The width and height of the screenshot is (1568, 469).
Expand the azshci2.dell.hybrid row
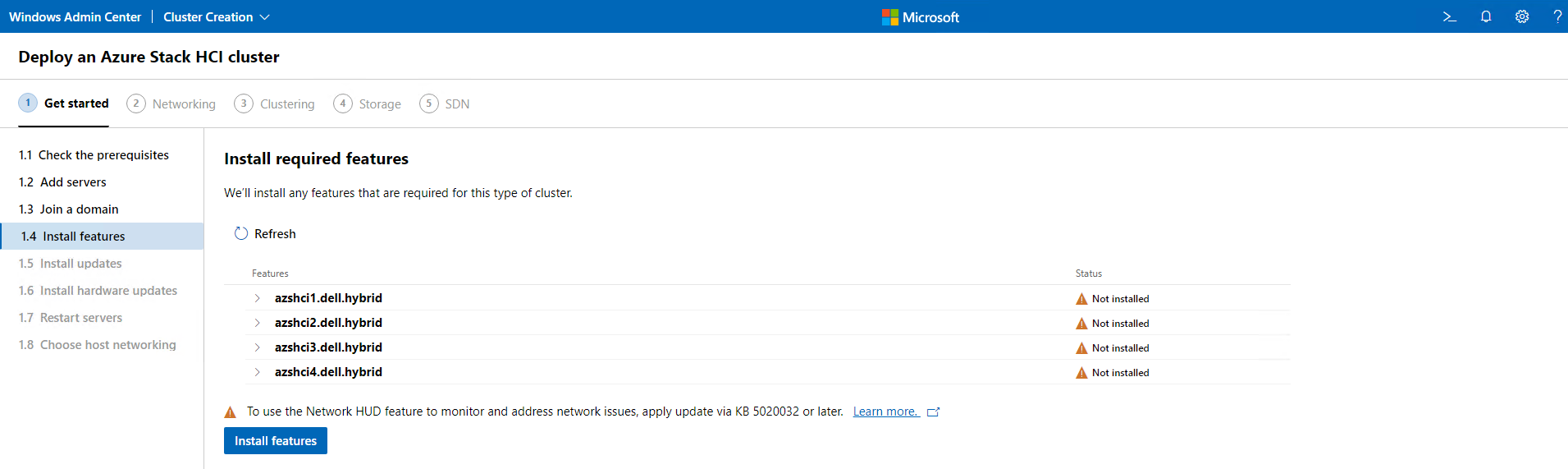click(257, 323)
